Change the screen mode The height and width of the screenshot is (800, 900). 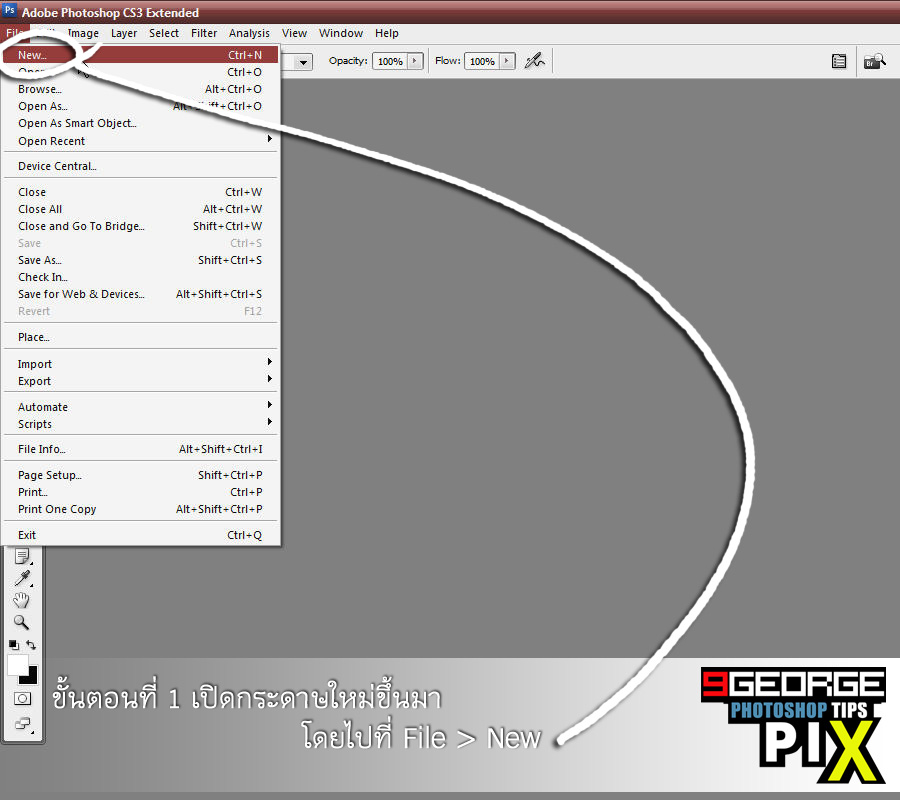tap(22, 723)
